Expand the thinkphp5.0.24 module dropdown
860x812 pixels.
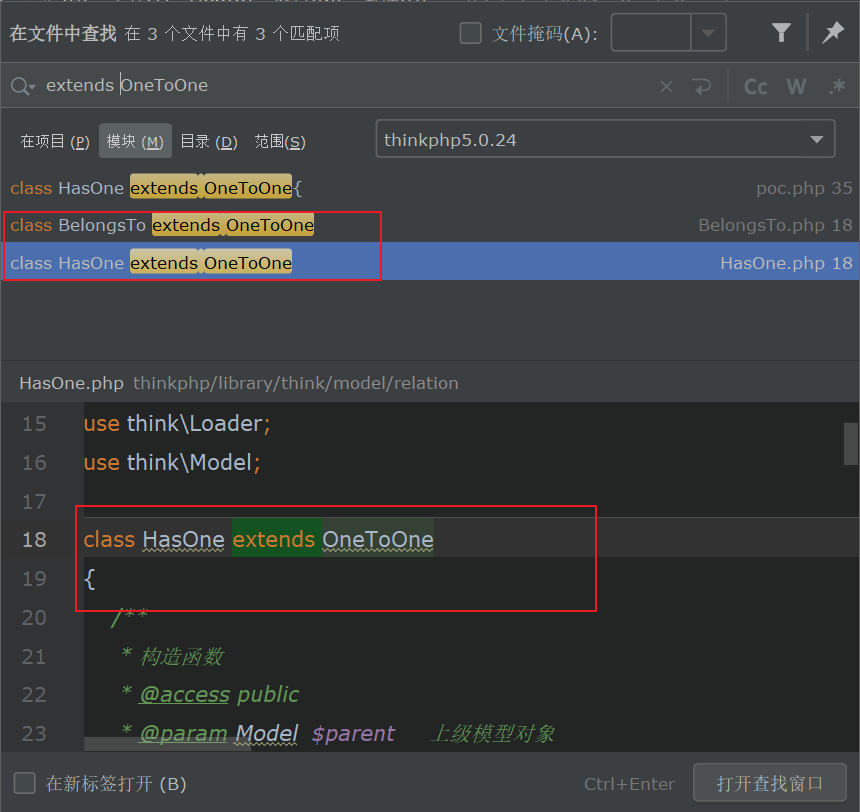(x=816, y=140)
